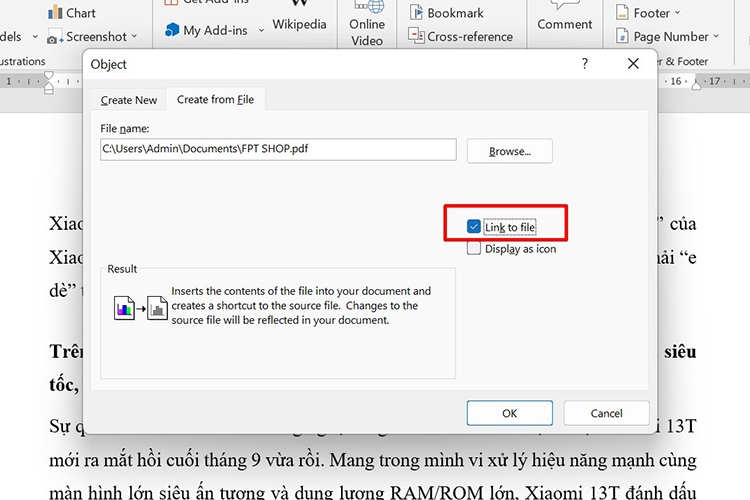Click the Page Number icon
Viewport: 750px width, 500px height.
(622, 36)
